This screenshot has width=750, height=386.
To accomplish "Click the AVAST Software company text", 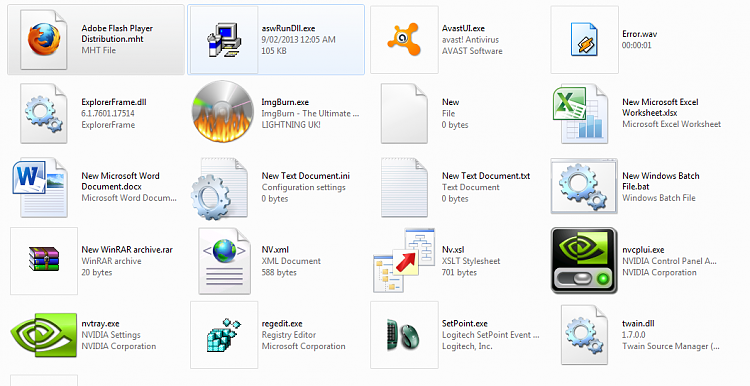I will click(x=472, y=51).
